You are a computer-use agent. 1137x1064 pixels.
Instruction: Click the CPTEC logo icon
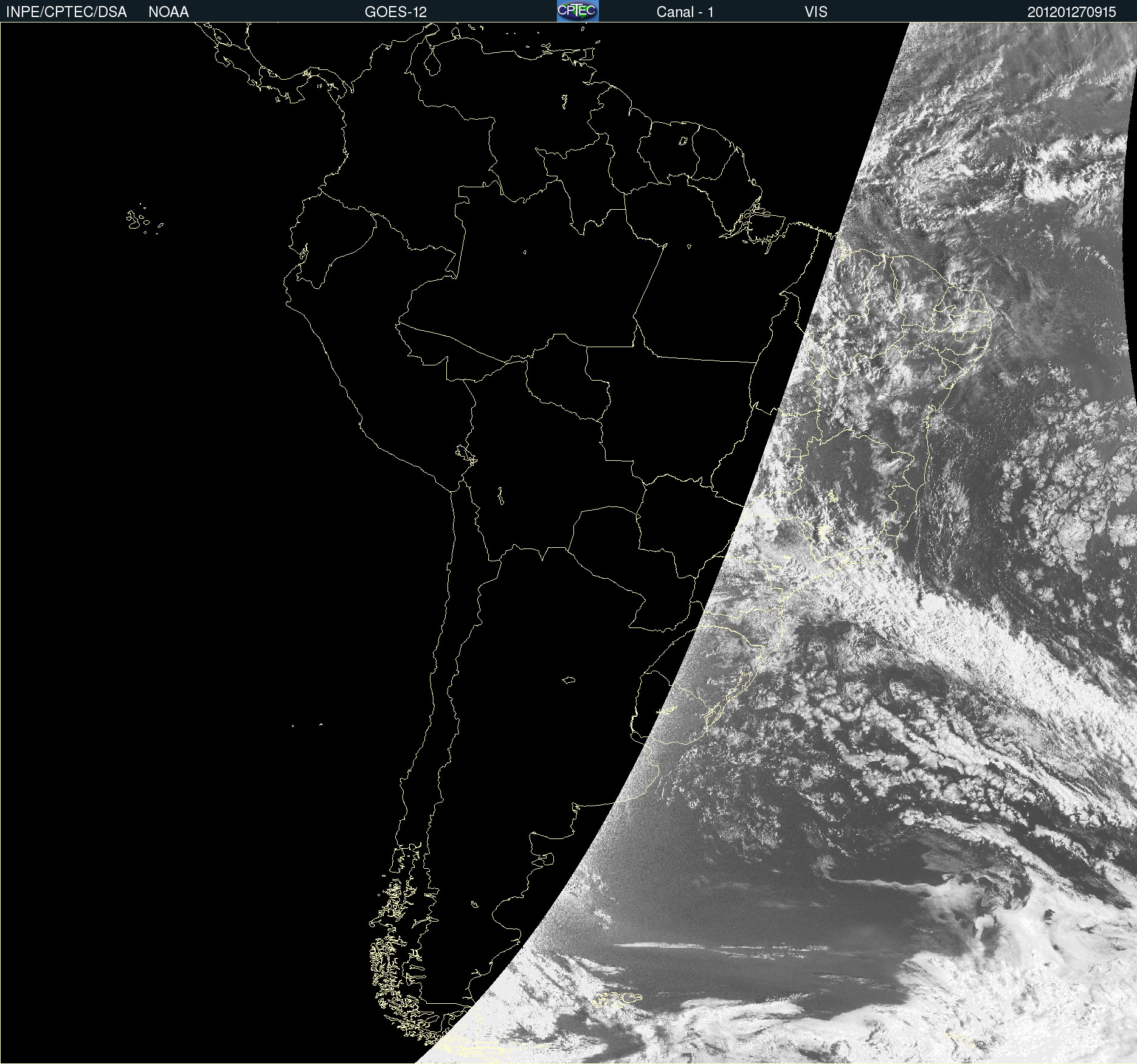(578, 11)
